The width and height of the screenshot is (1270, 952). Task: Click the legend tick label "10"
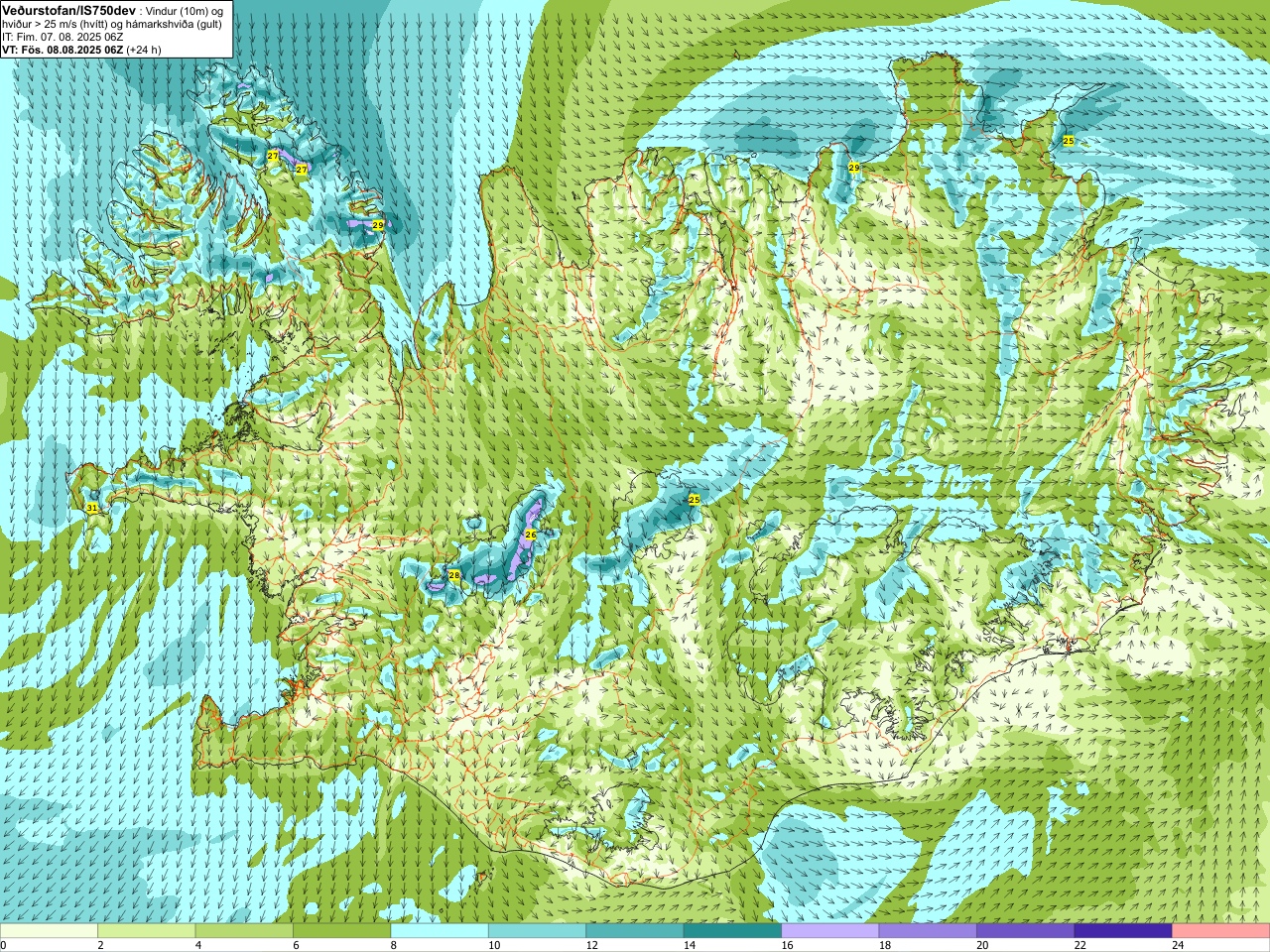pos(494,945)
